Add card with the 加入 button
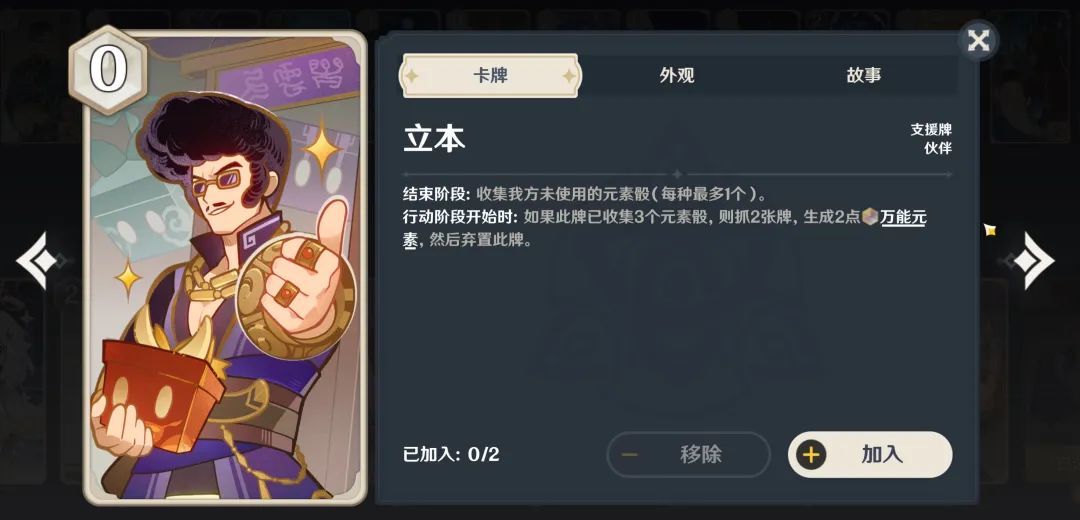1080x520 pixels. coord(870,455)
